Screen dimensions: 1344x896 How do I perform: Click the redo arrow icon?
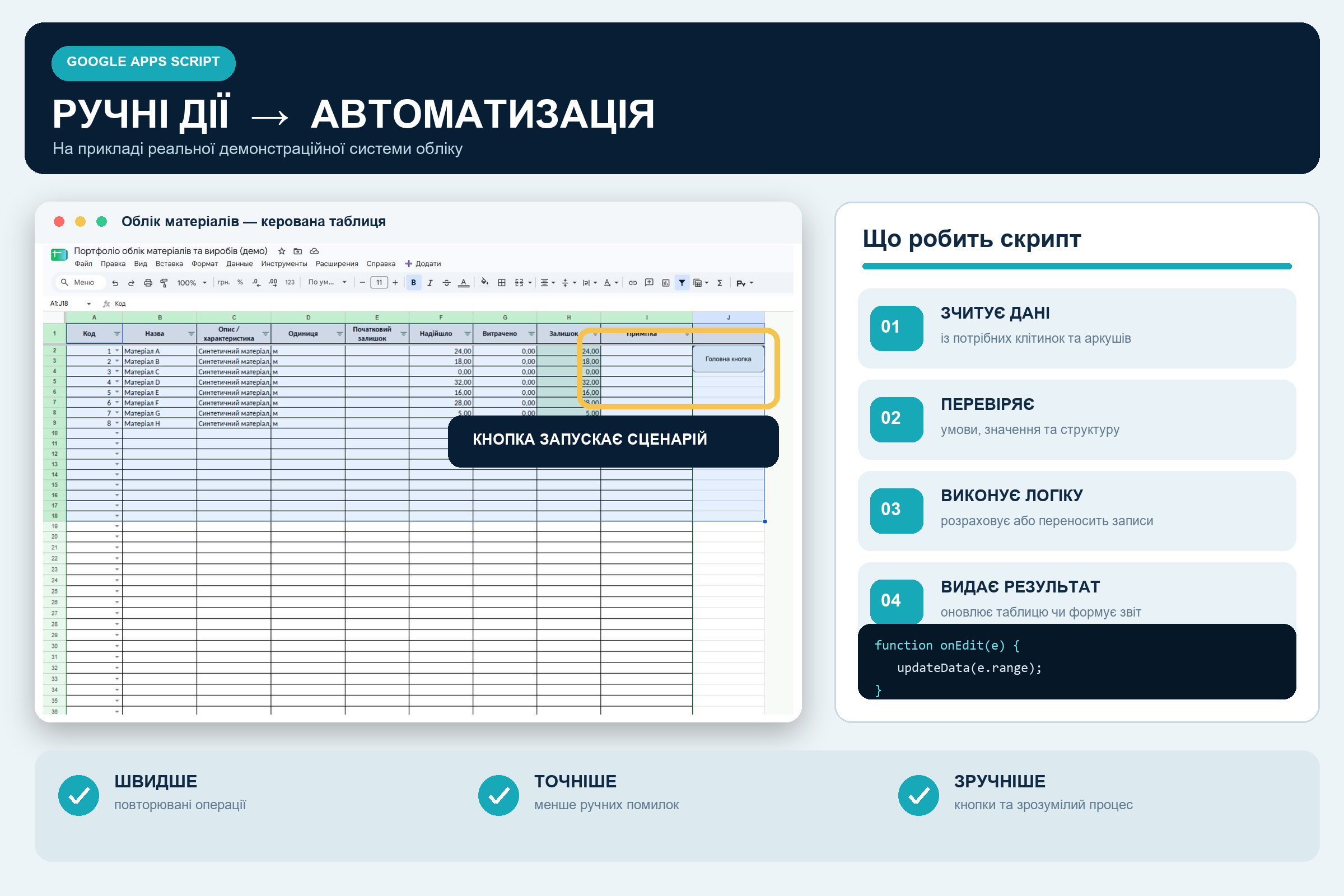coord(131,283)
